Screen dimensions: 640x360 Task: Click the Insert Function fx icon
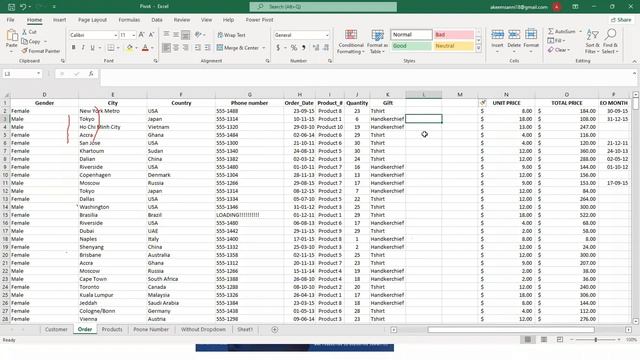point(91,74)
